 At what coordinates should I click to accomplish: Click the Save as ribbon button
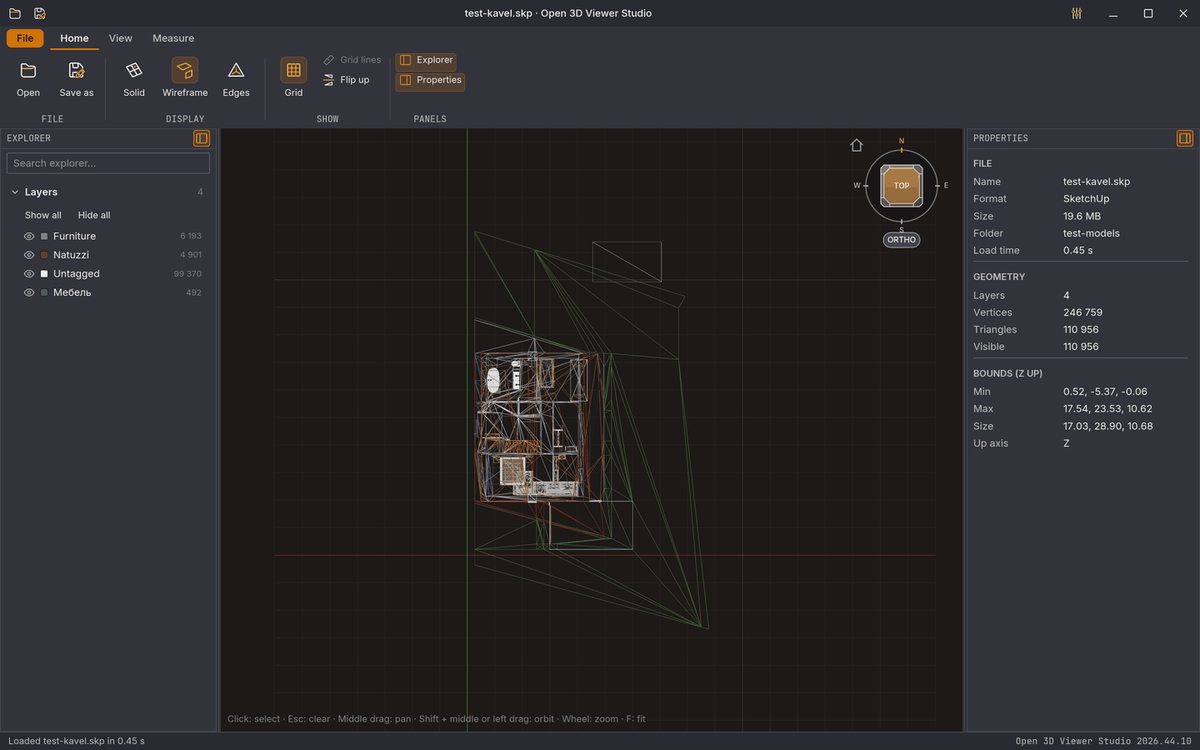click(x=76, y=80)
